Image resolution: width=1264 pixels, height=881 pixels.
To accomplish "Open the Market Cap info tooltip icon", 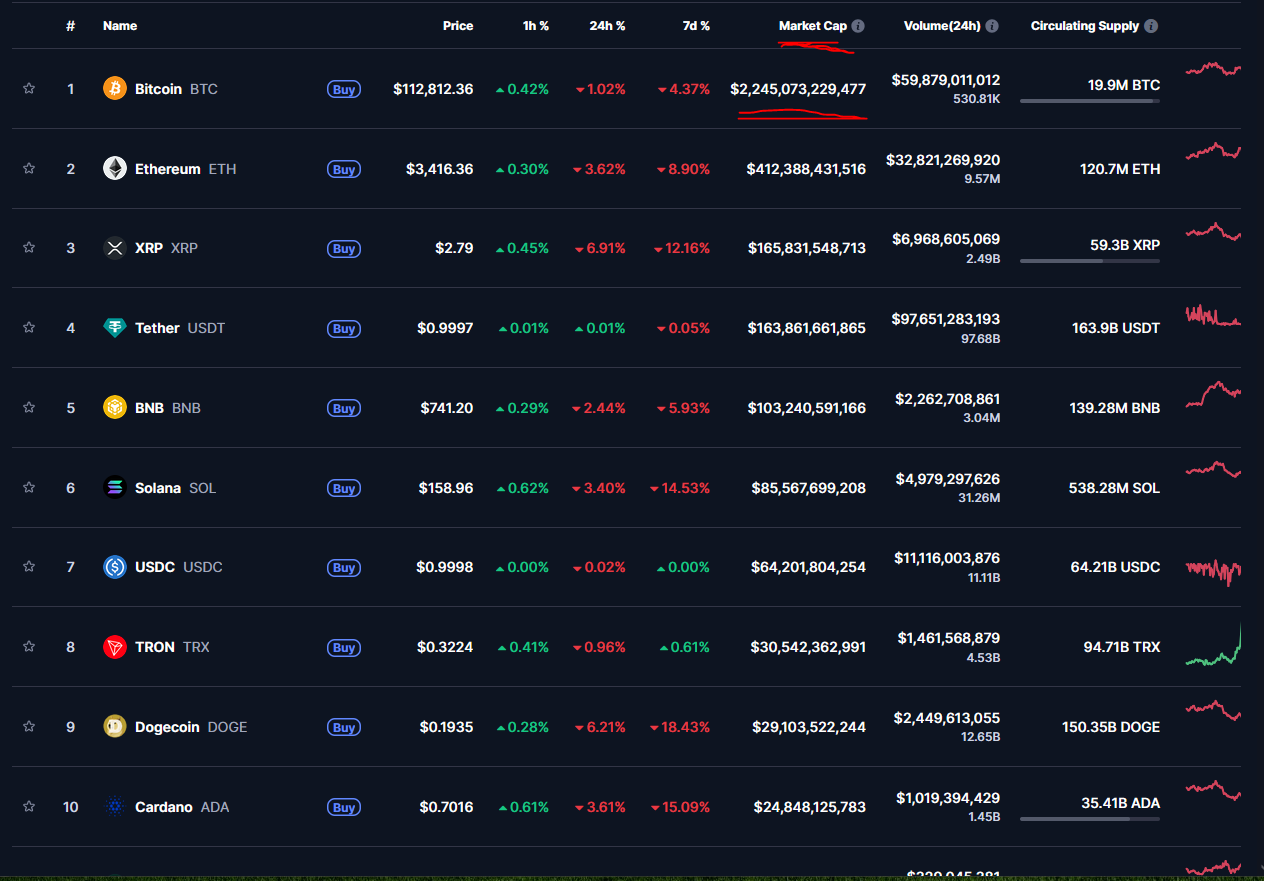I will [x=858, y=26].
